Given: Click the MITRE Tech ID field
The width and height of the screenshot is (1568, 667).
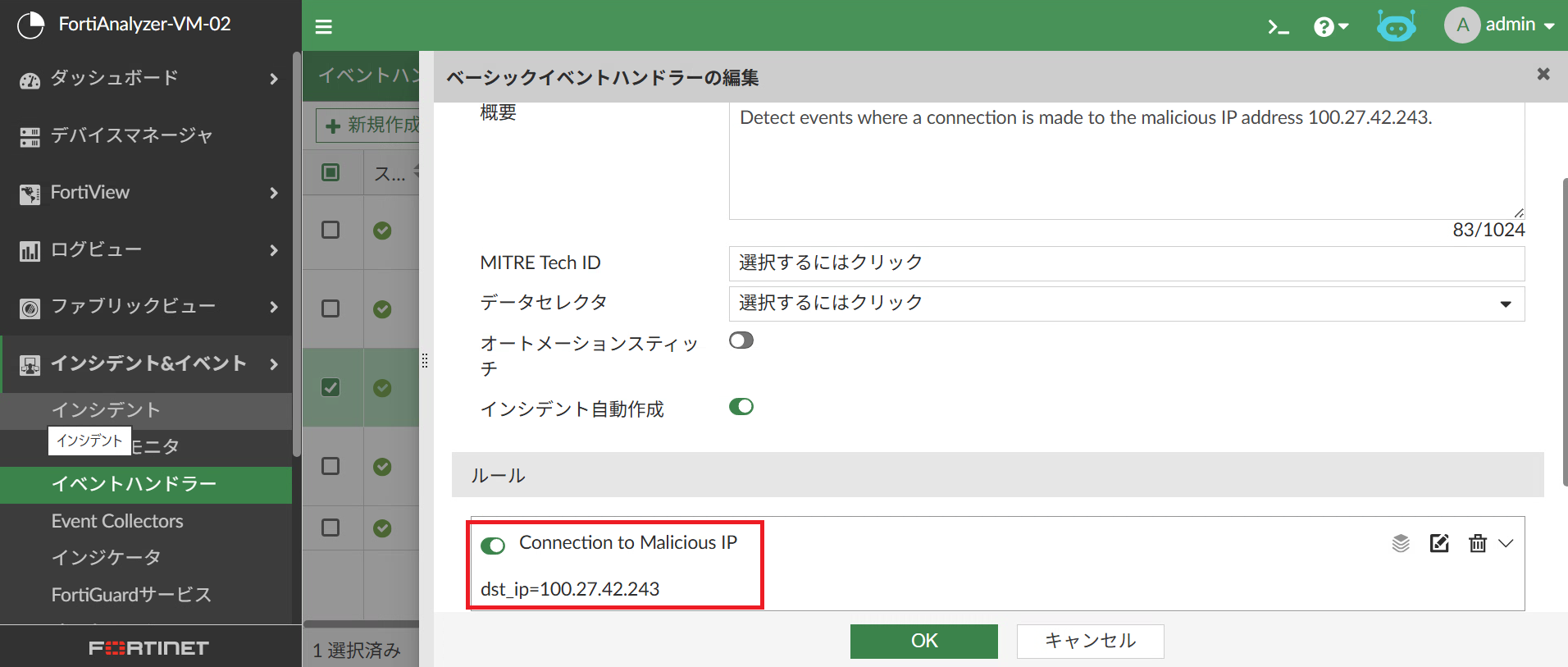Looking at the screenshot, I should [x=1126, y=263].
